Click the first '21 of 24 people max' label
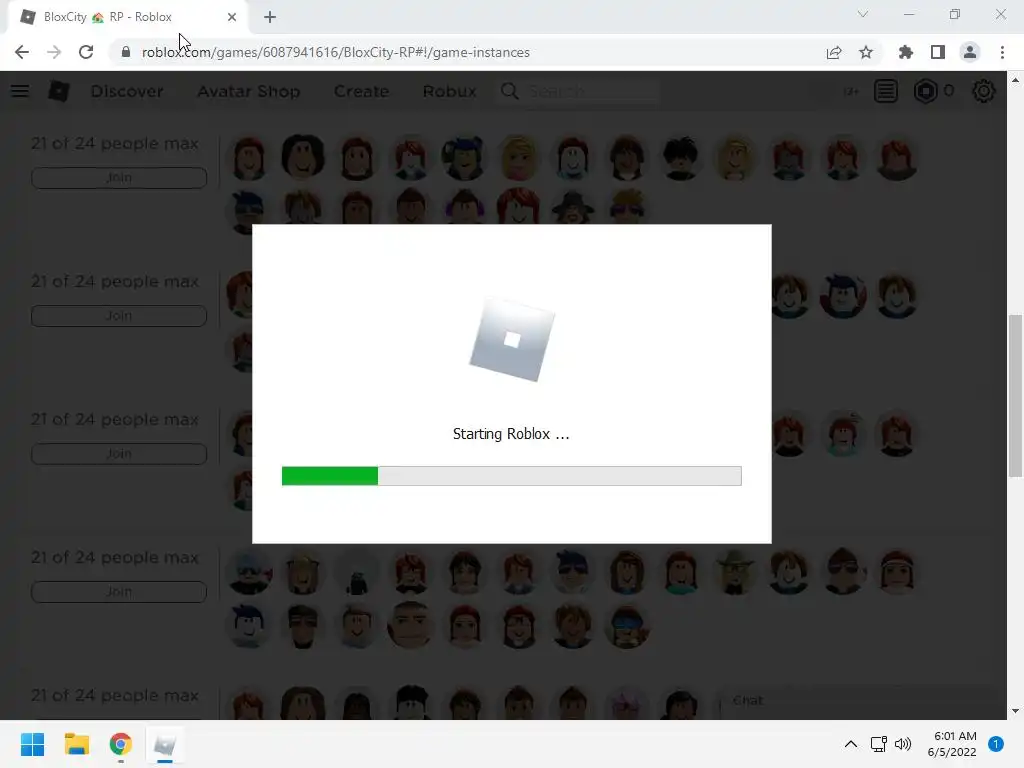Viewport: 1024px width, 768px height. coord(115,144)
